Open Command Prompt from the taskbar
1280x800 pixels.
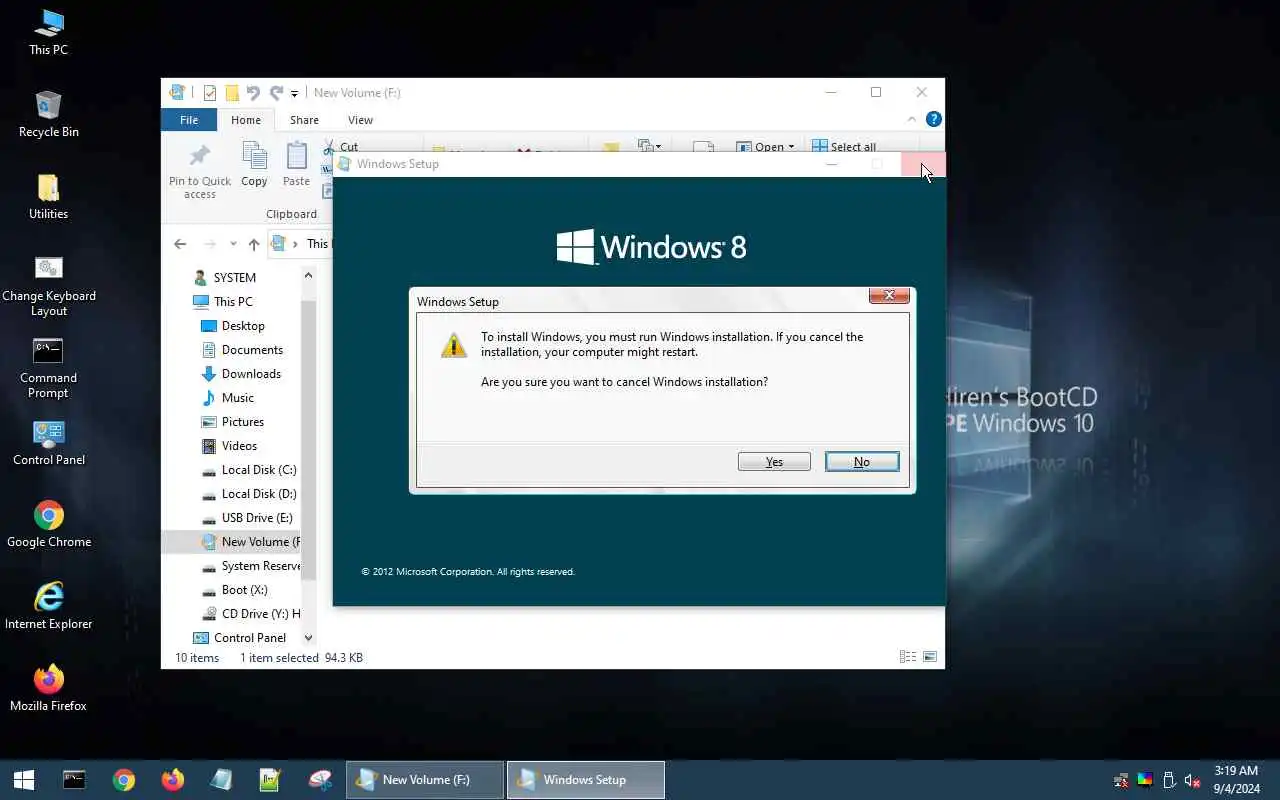click(x=74, y=780)
